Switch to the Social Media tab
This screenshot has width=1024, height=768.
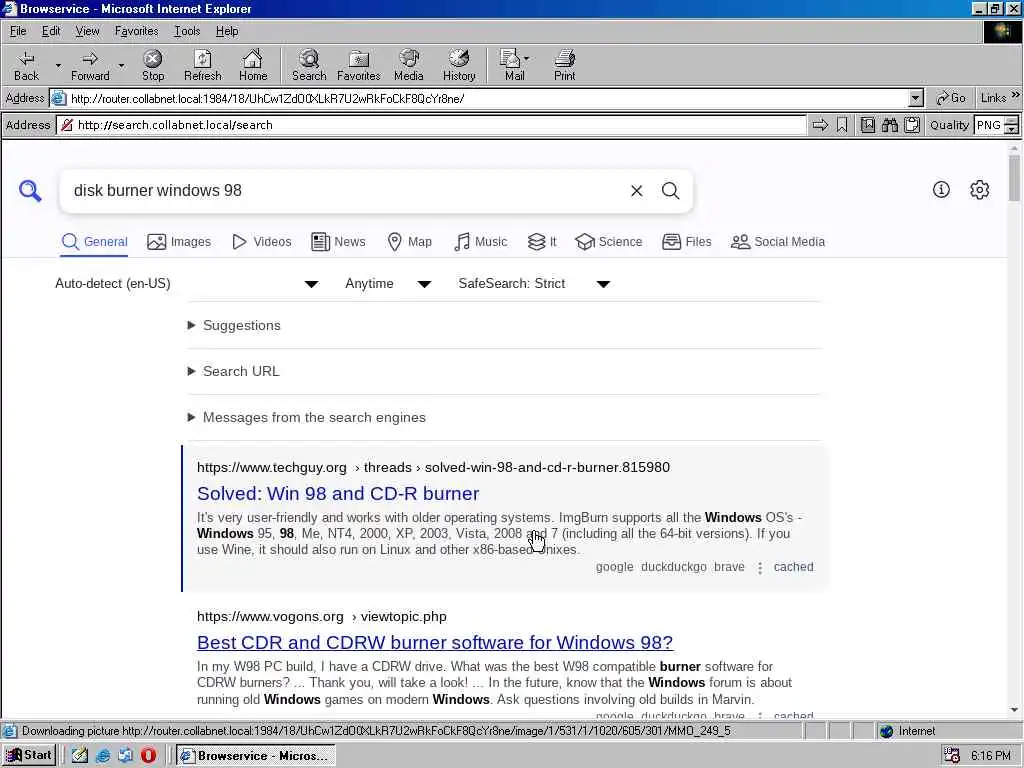click(x=777, y=242)
